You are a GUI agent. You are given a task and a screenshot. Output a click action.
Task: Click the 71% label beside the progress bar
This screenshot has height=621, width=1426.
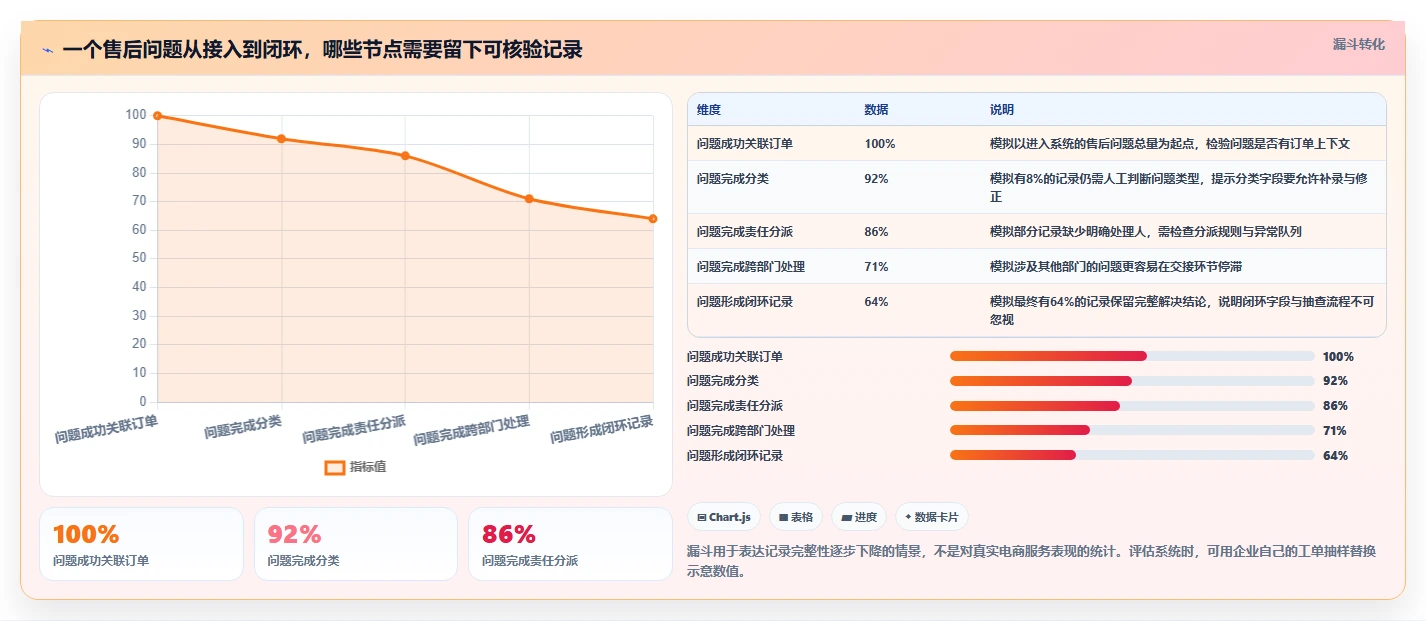1335,431
